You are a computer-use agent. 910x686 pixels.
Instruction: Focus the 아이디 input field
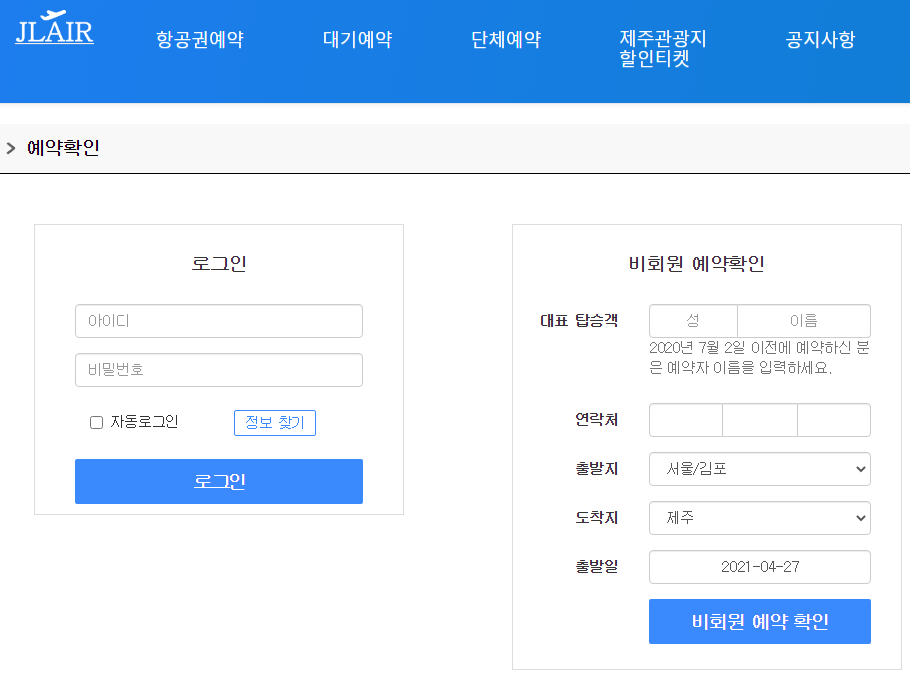click(x=218, y=321)
